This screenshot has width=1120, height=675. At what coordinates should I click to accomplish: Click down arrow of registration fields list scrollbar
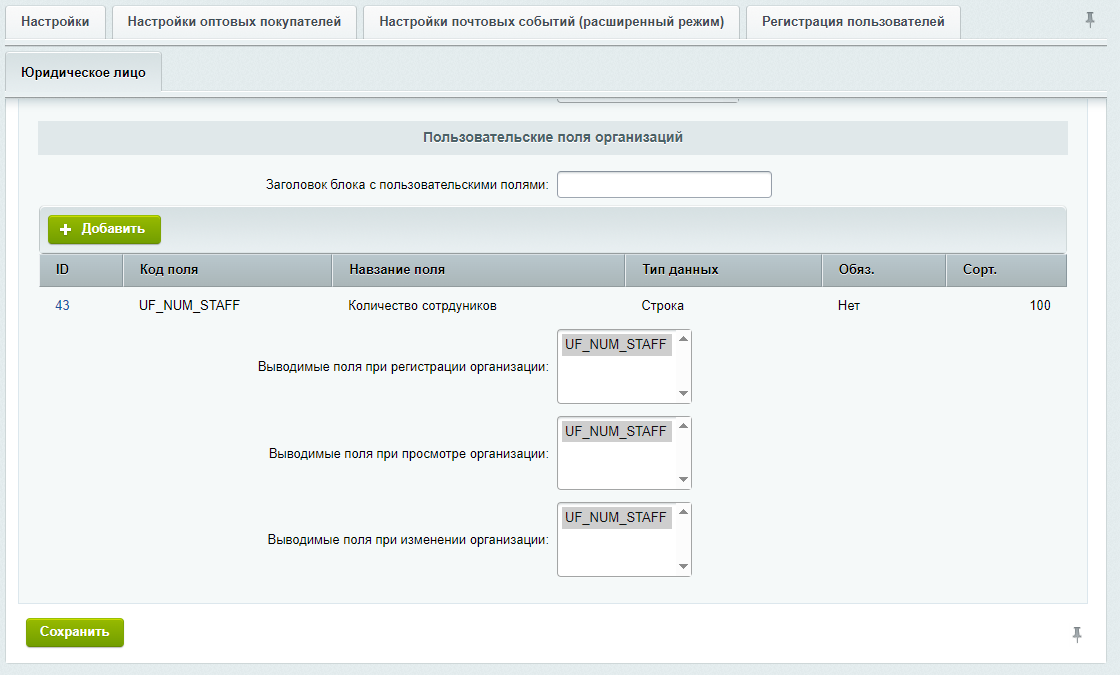click(x=683, y=394)
